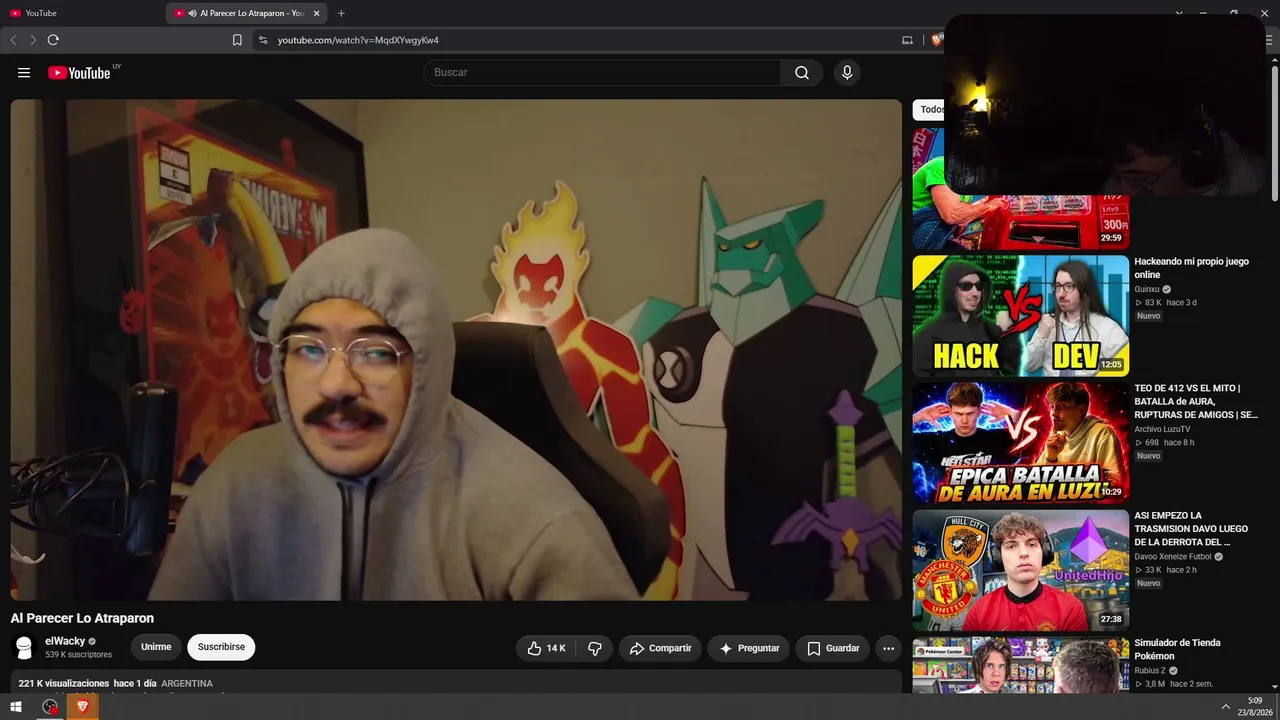Open the 'Hackeando mi propio juego online' thumbnail
This screenshot has height=720, width=1280.
[1020, 316]
